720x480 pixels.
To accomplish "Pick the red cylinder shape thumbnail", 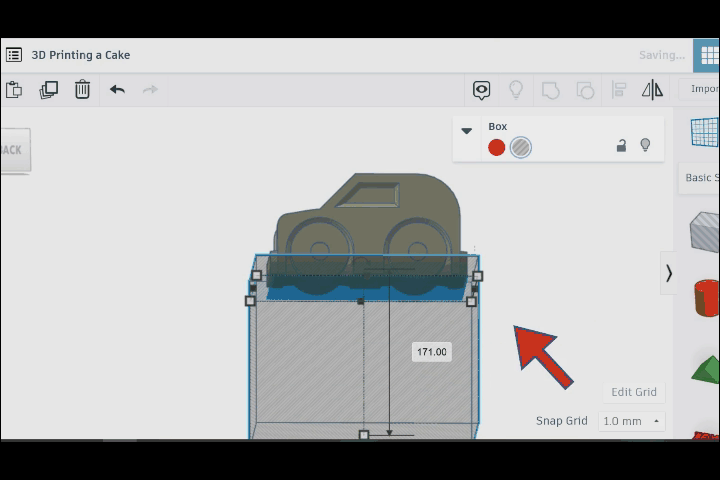I will (706, 298).
